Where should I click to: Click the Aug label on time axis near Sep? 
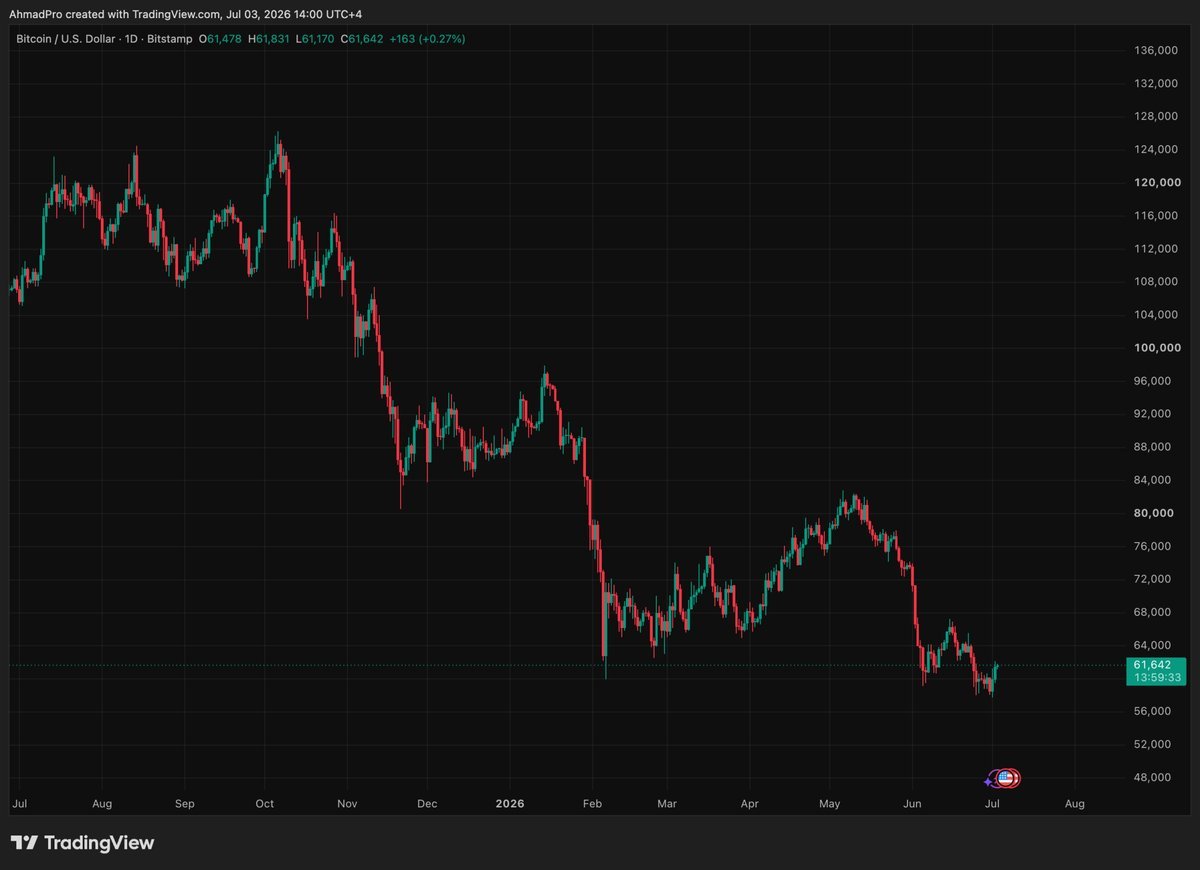pos(101,803)
